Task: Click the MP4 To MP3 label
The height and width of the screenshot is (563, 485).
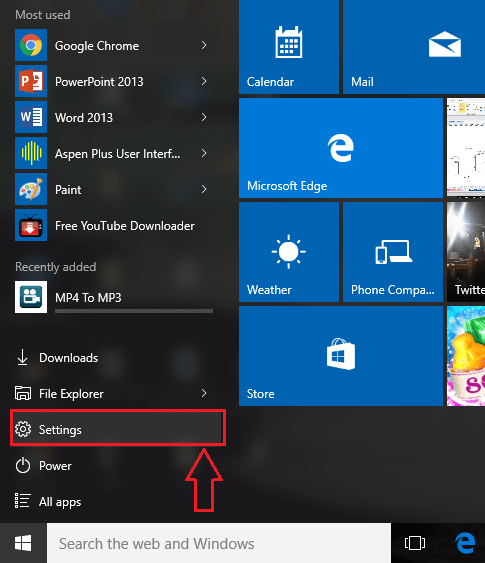Action: (x=88, y=298)
